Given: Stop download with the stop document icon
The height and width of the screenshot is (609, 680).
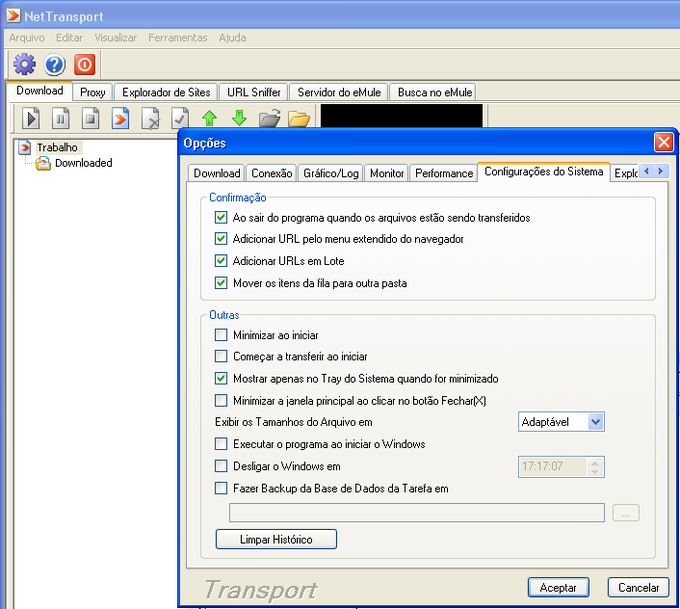Looking at the screenshot, I should pos(91,118).
